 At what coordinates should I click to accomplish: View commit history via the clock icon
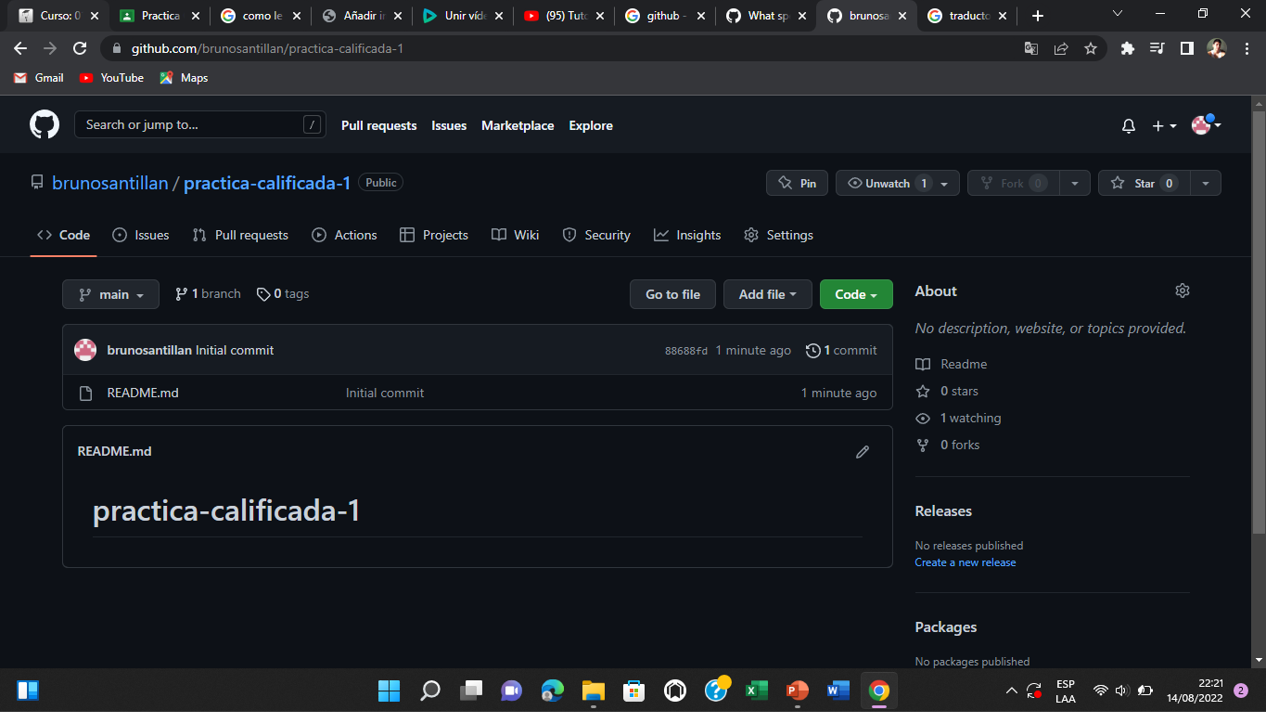(812, 350)
